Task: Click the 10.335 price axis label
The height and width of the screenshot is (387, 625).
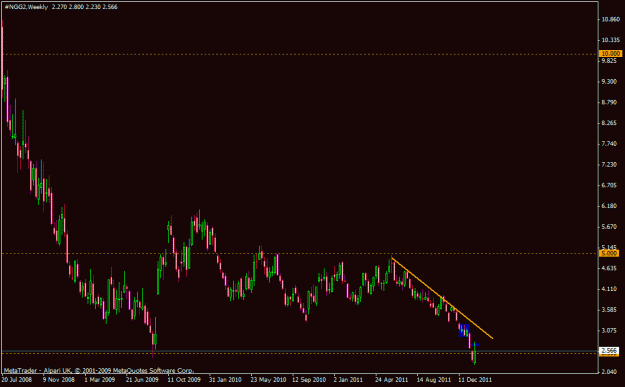Action: click(x=611, y=40)
